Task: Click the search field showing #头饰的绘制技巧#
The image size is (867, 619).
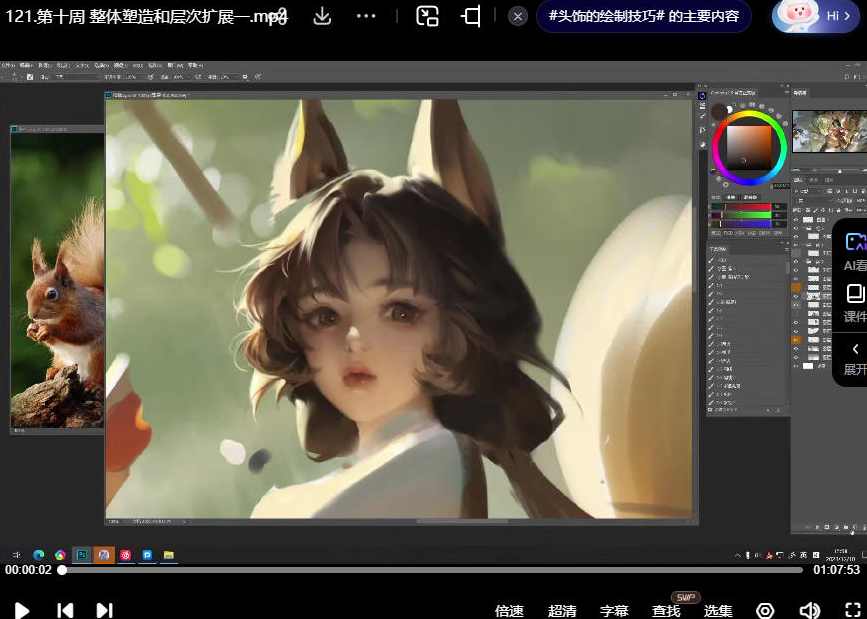Action: [643, 16]
